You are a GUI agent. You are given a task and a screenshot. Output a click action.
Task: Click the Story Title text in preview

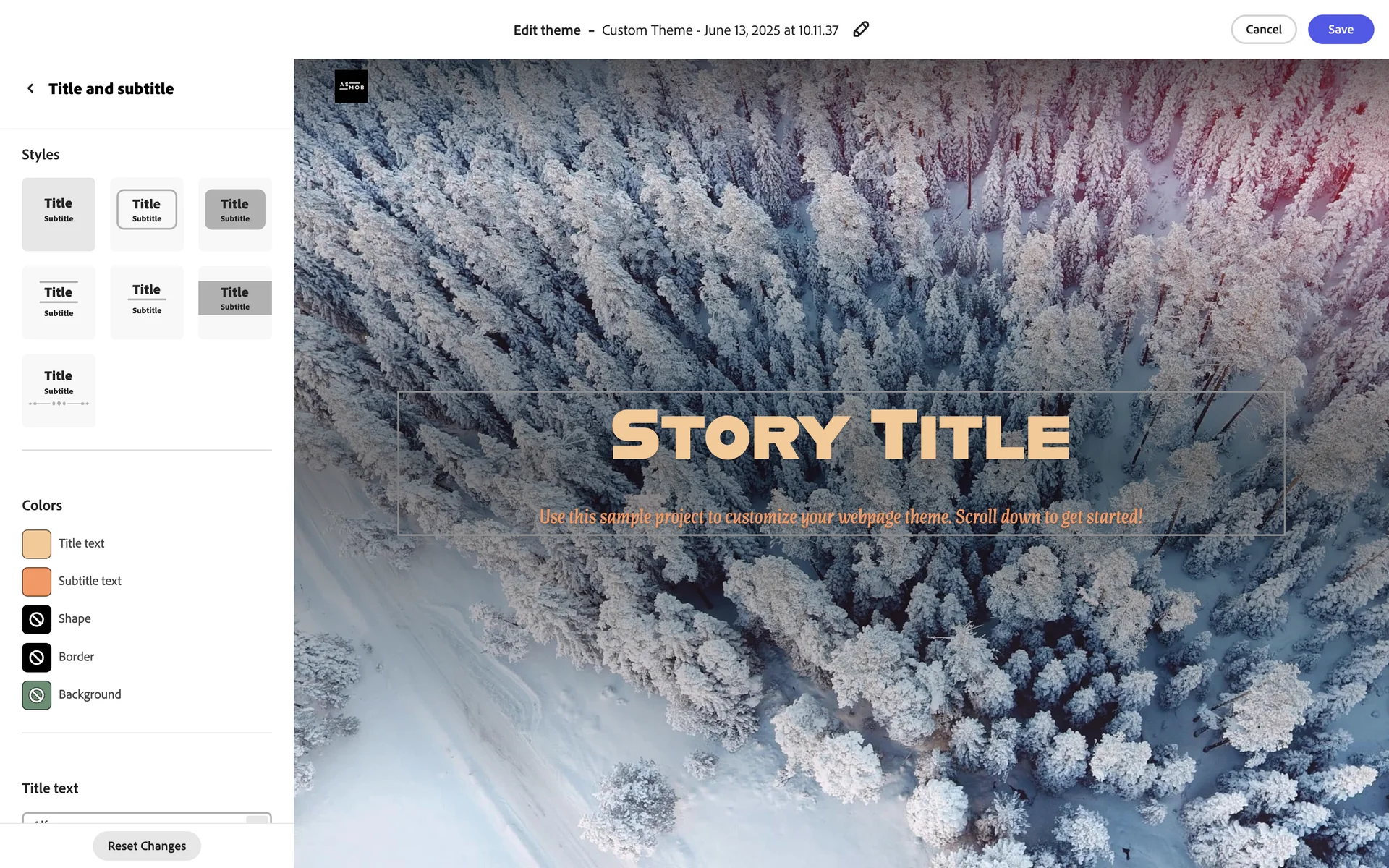841,435
